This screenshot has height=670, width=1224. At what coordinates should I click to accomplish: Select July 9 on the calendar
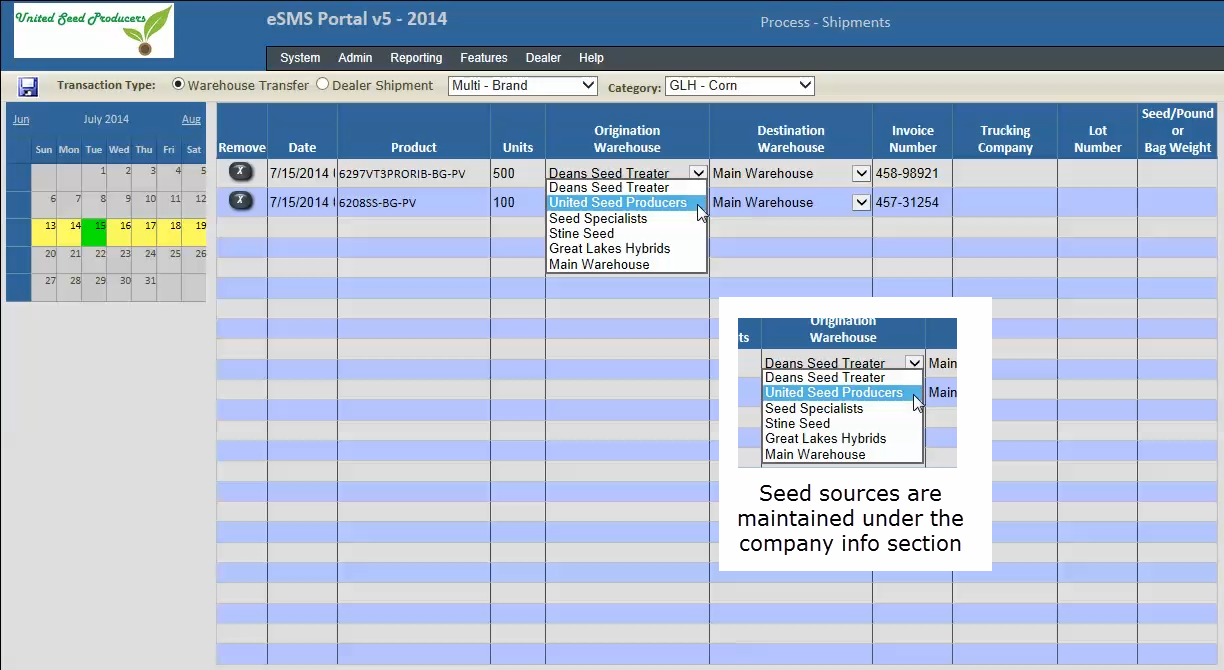[119, 204]
